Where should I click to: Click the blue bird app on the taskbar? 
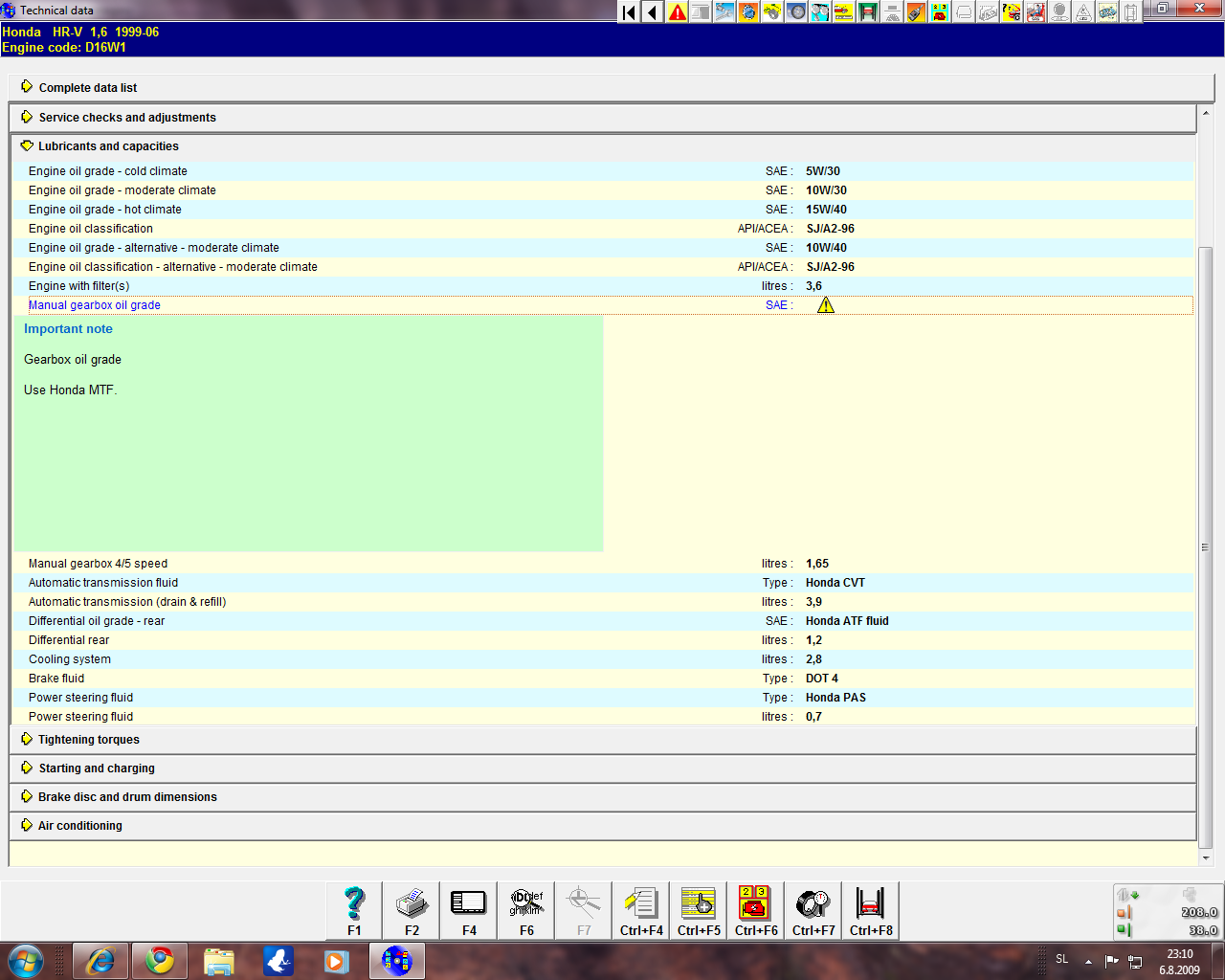278,960
